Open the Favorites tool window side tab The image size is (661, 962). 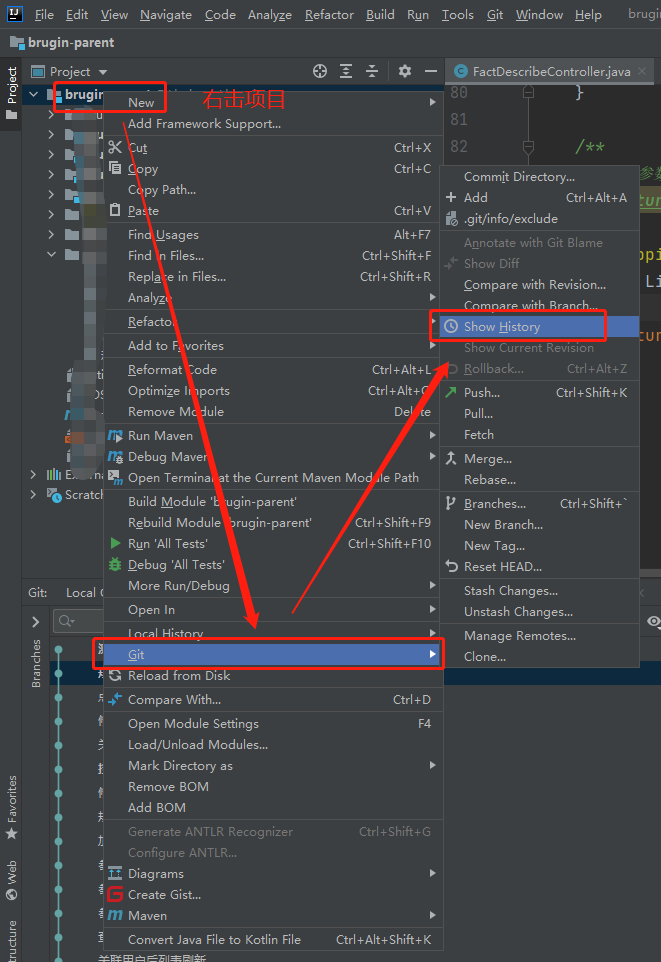click(x=12, y=807)
